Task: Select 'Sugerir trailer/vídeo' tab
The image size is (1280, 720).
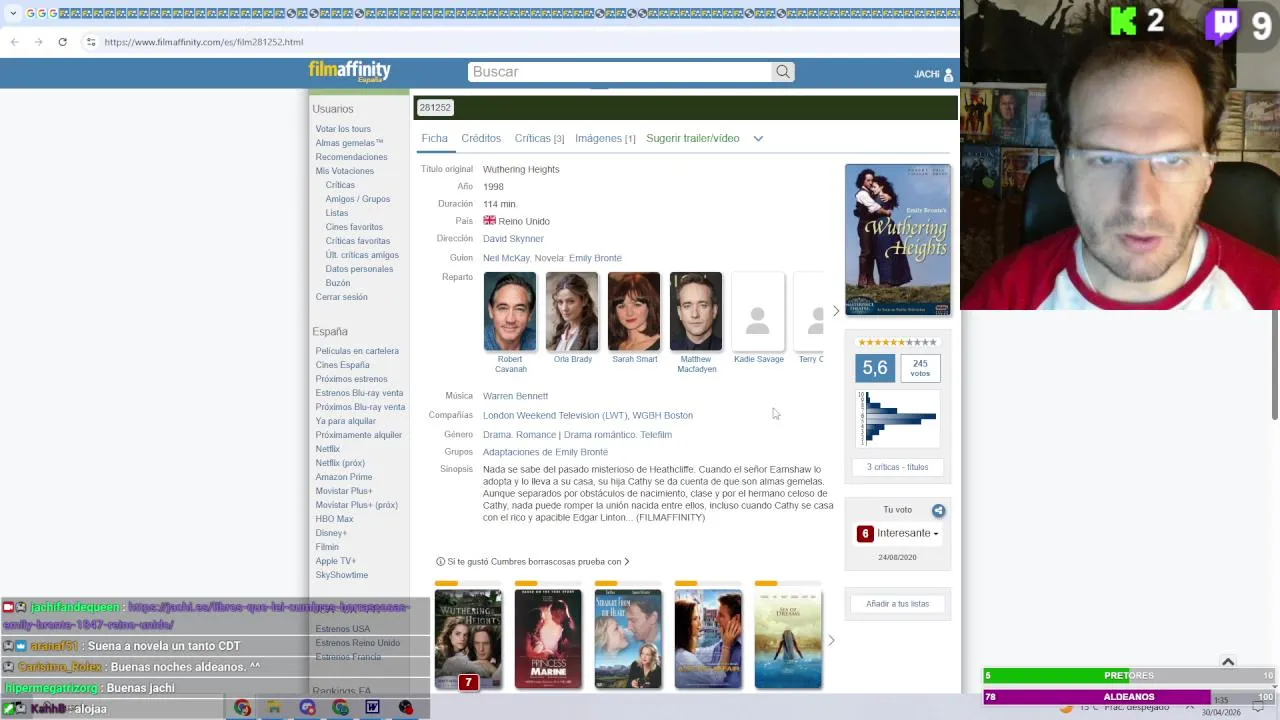Action: [x=692, y=138]
